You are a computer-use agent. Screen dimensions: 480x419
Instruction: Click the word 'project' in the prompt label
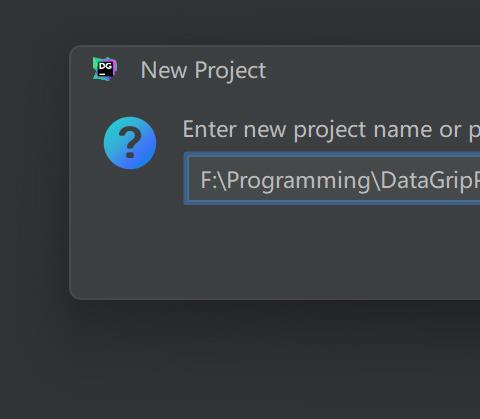[330, 131]
